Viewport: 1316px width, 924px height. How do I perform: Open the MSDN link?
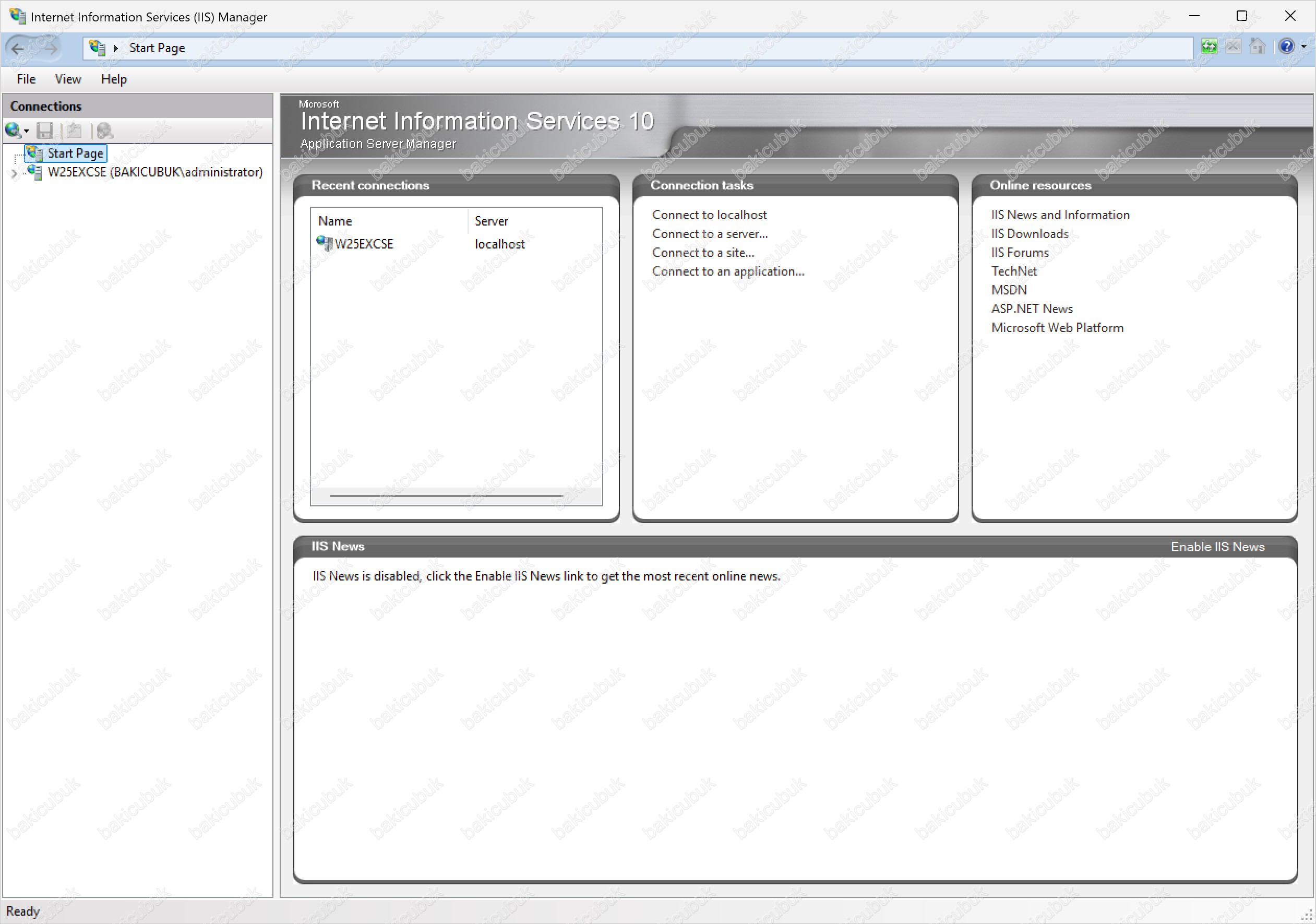(1009, 290)
